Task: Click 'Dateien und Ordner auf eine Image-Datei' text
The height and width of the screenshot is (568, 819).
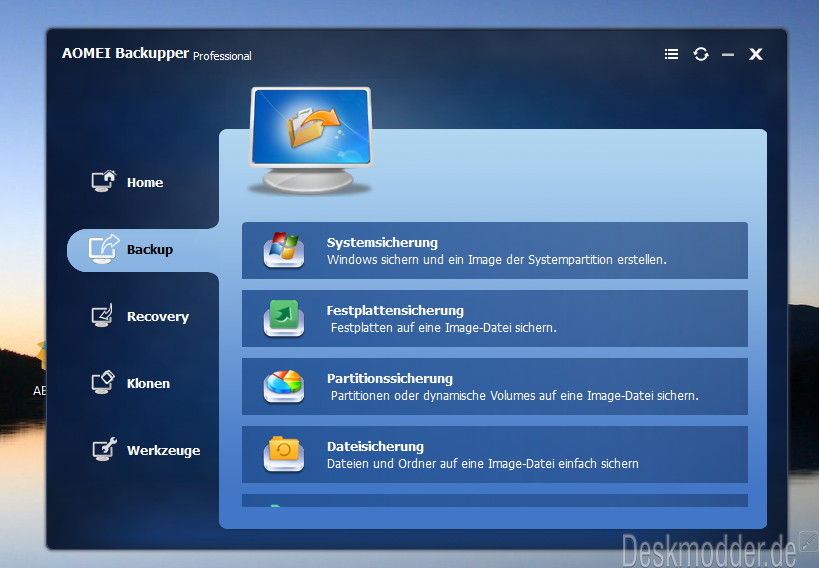Action: pos(483,463)
